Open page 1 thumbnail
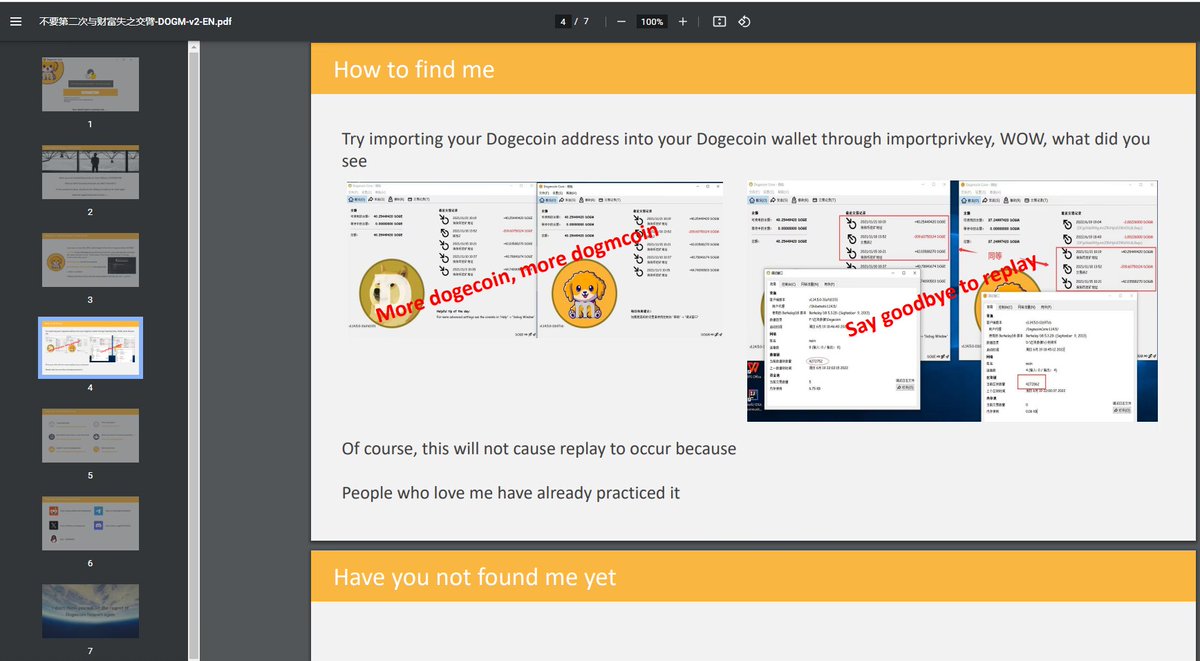 (x=90, y=84)
